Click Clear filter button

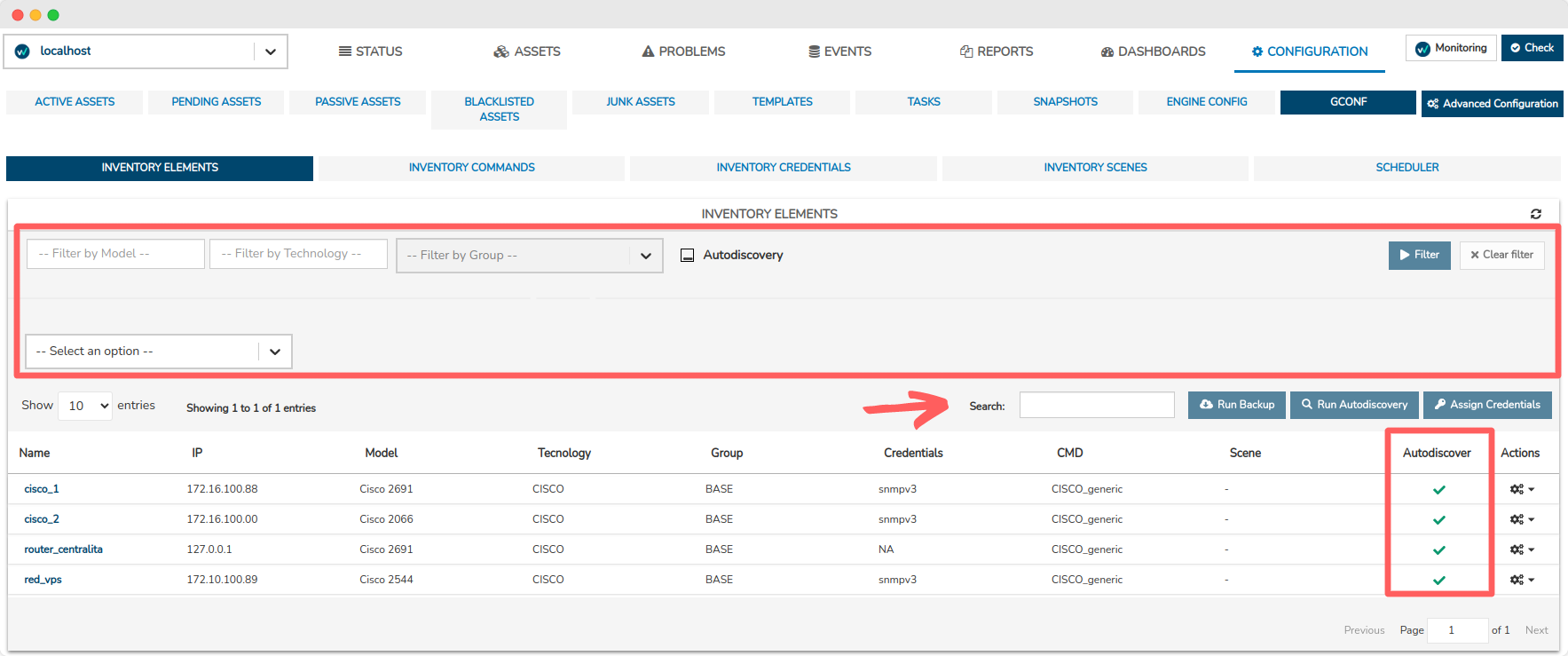(x=1502, y=255)
